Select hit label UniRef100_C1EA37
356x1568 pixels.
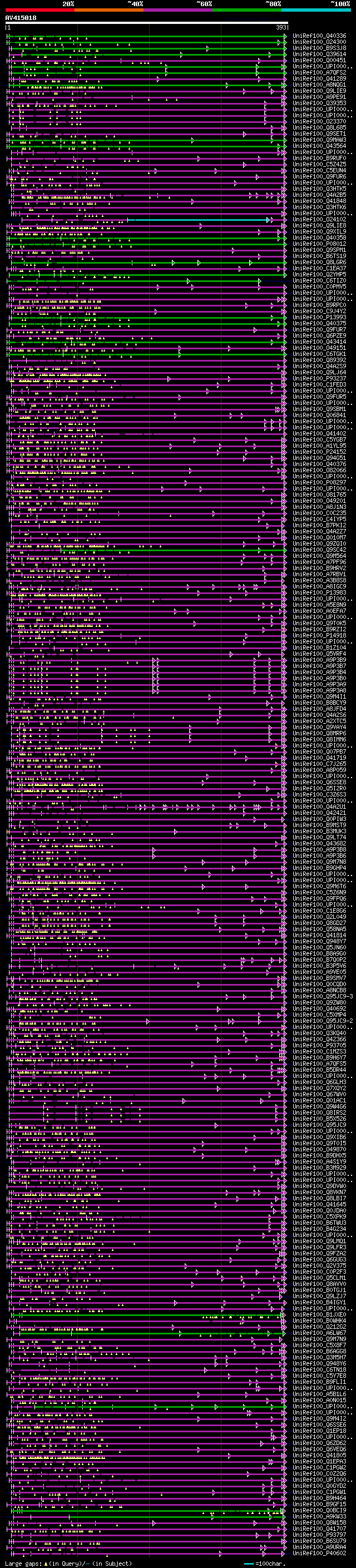(319, 269)
